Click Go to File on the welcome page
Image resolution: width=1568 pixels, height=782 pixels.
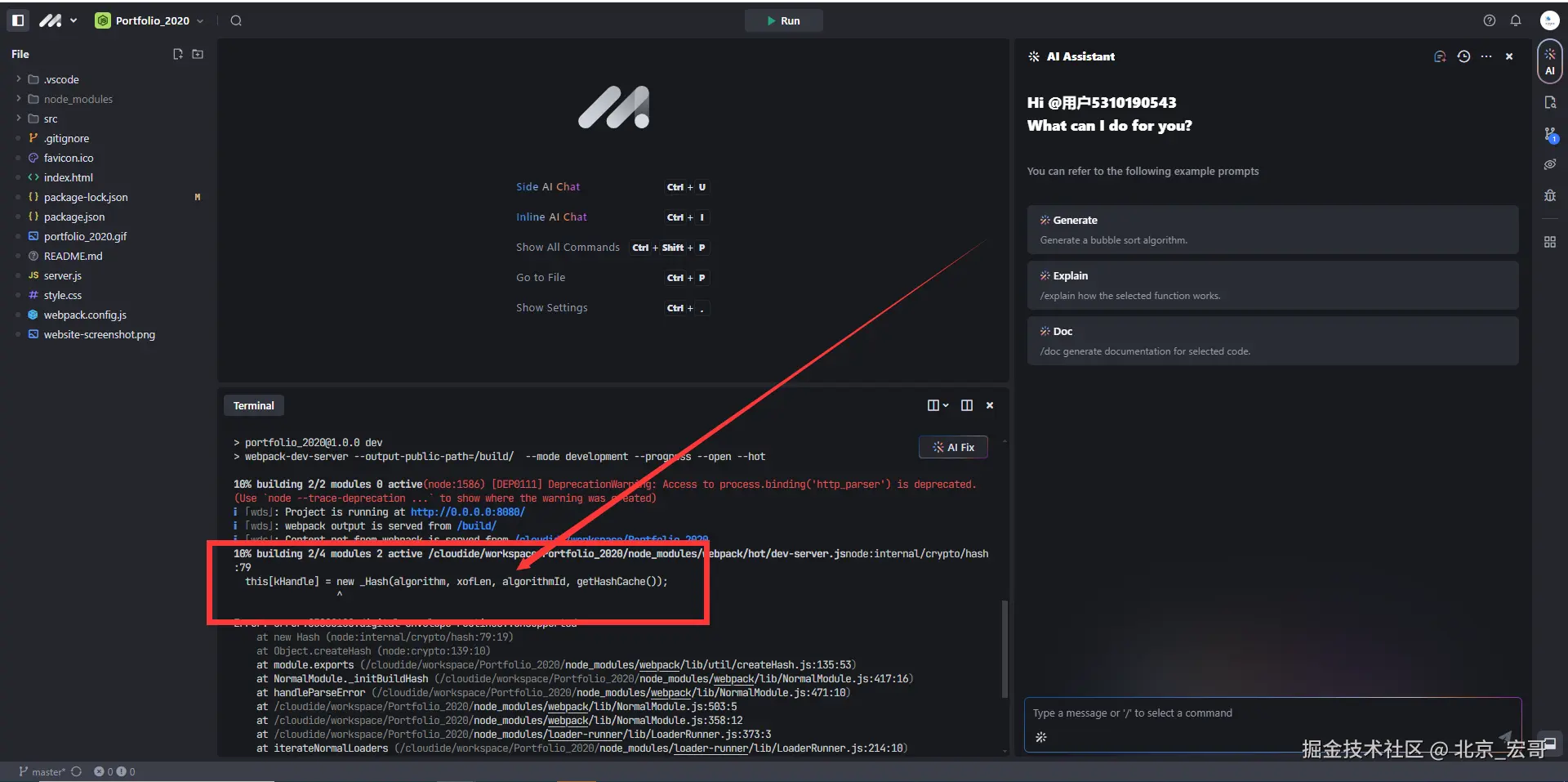[x=541, y=278]
